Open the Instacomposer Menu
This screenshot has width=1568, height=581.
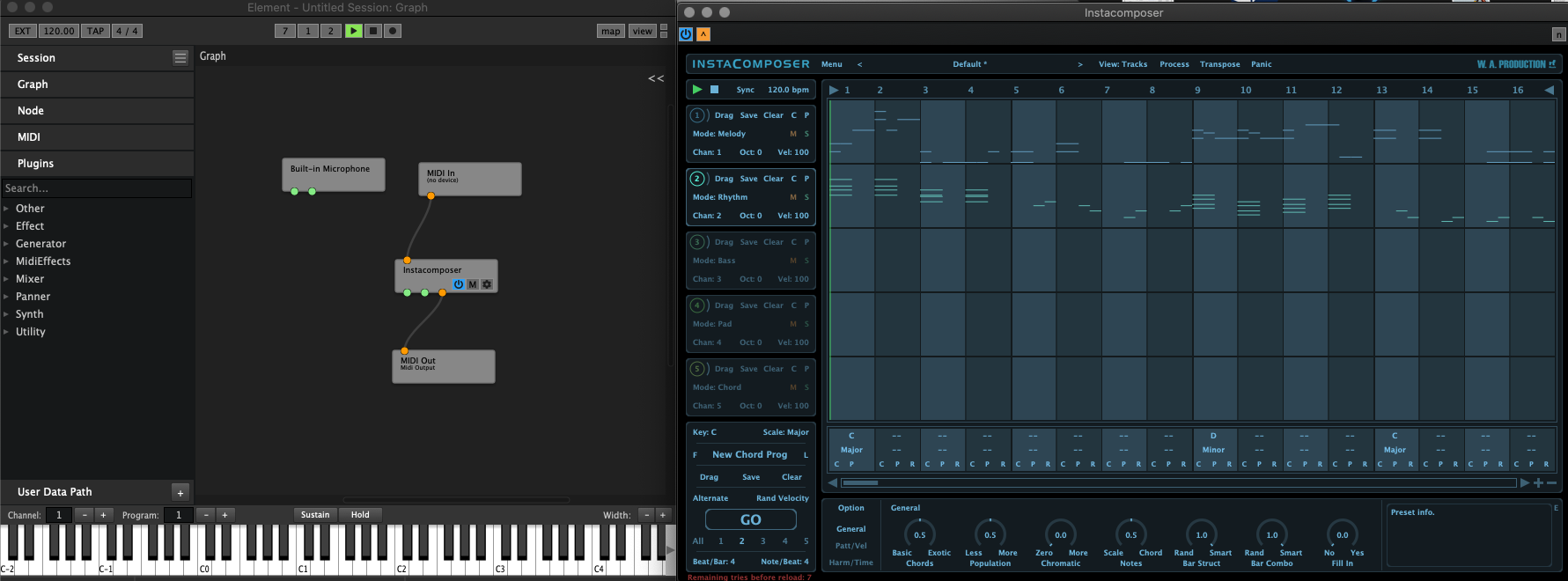(x=832, y=64)
